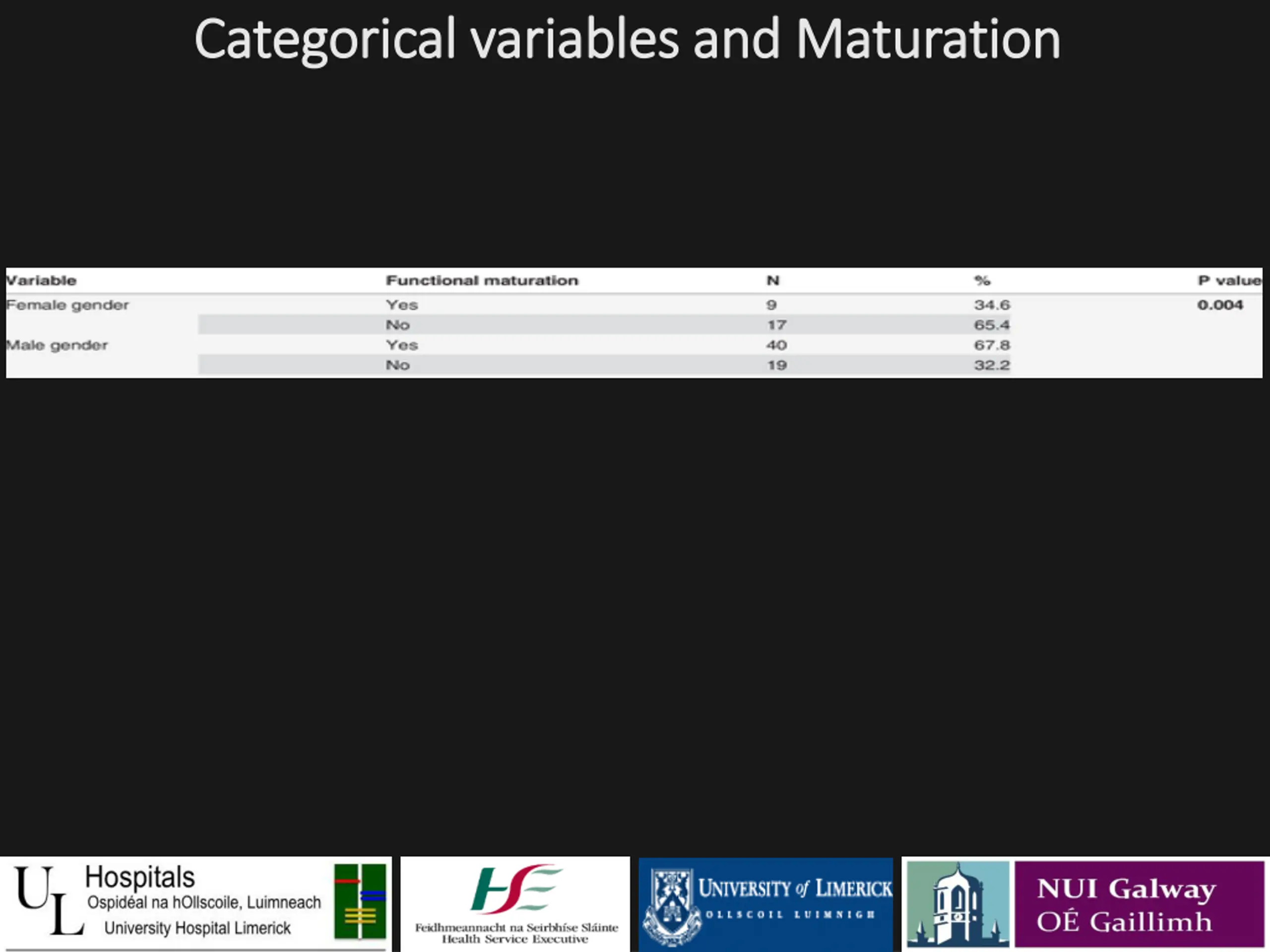
Task: Select the 'Female gender' row label
Action: click(x=67, y=305)
